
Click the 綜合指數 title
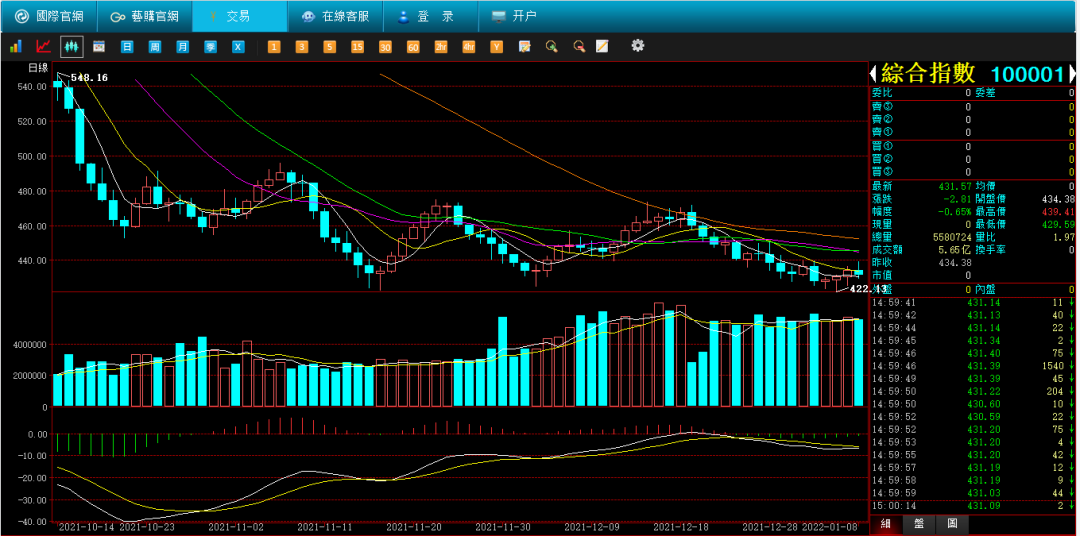tap(928, 74)
